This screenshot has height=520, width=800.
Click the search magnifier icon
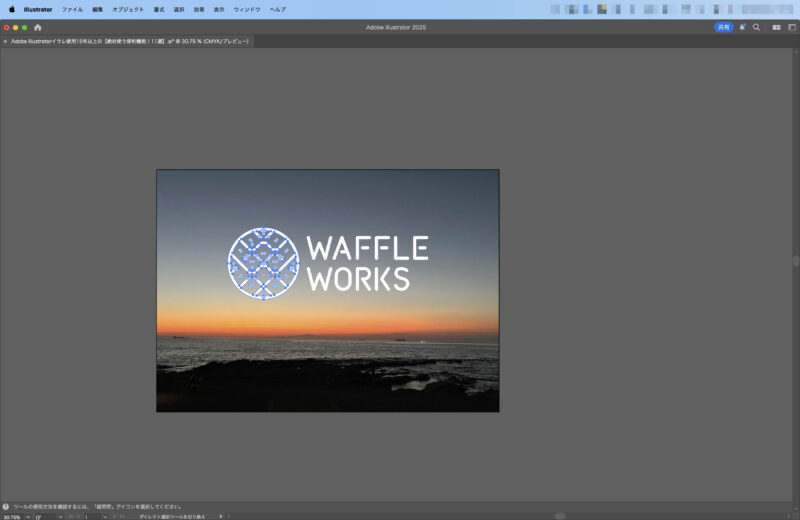coord(756,27)
